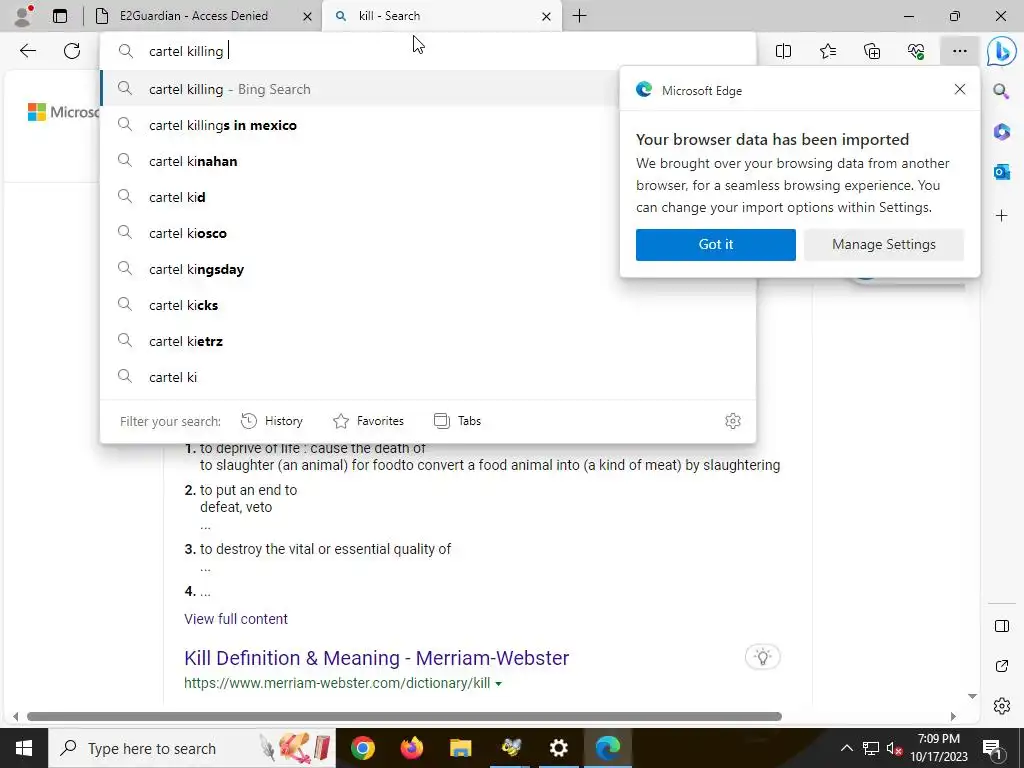Click the sidebar panel layout icon
1024x768 pixels.
point(1001,626)
